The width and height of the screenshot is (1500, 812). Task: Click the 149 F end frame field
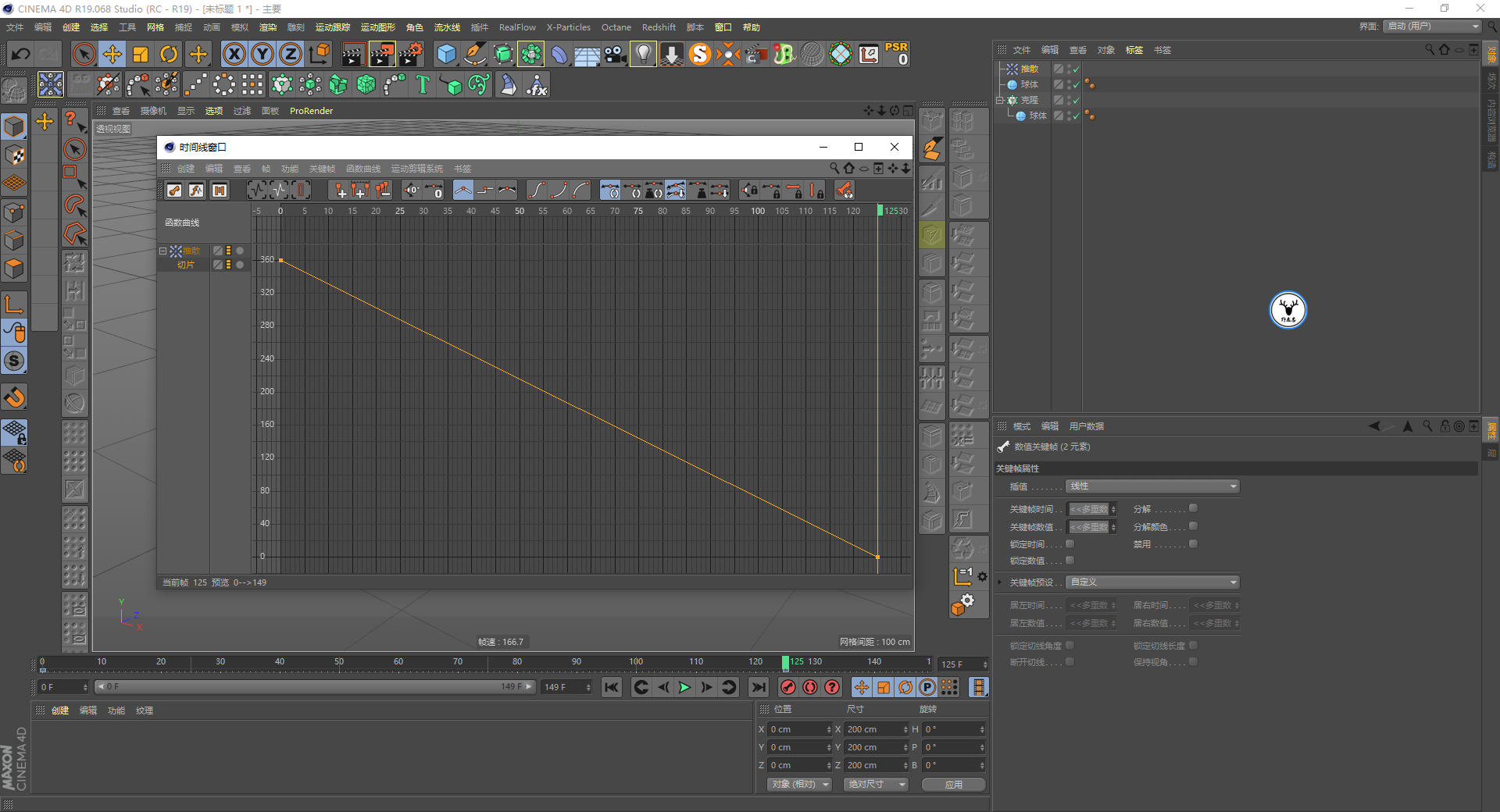tap(567, 687)
